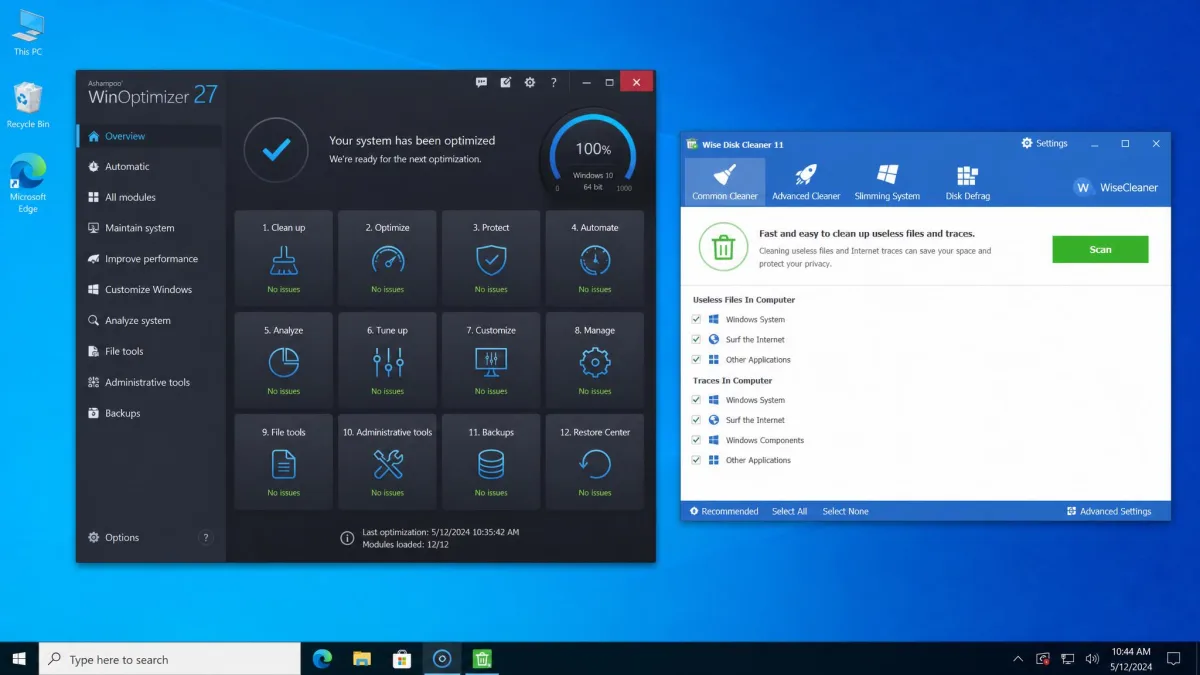Uncheck Surf the Internet under Traces In Computer
Viewport: 1200px width, 675px height.
coord(696,420)
